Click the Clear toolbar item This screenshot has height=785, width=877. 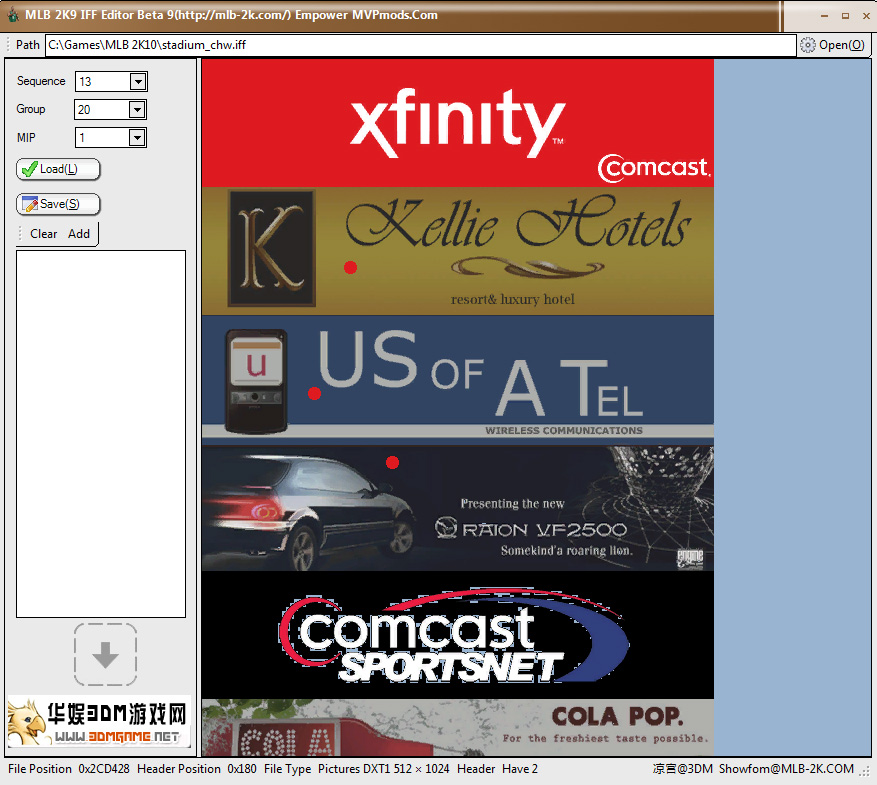pyautogui.click(x=44, y=234)
